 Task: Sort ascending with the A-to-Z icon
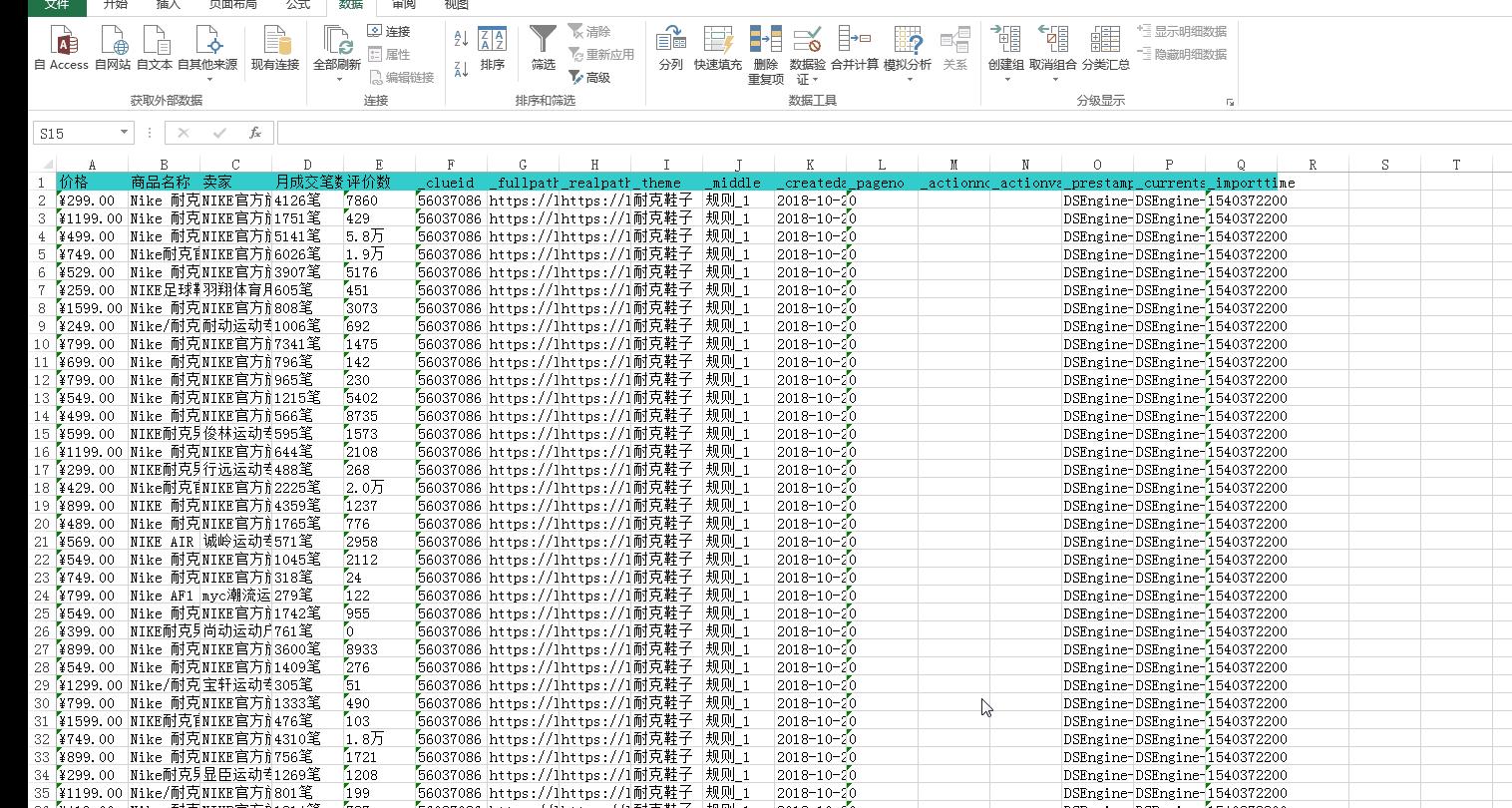(461, 39)
